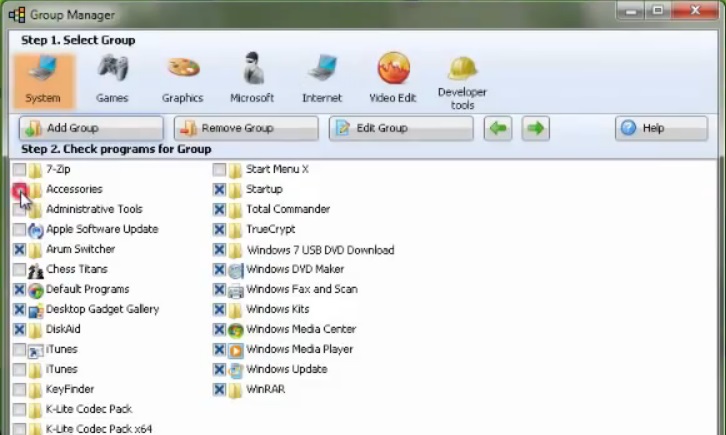Check the 7-Zip checkbox
This screenshot has height=435, width=726.
19,169
